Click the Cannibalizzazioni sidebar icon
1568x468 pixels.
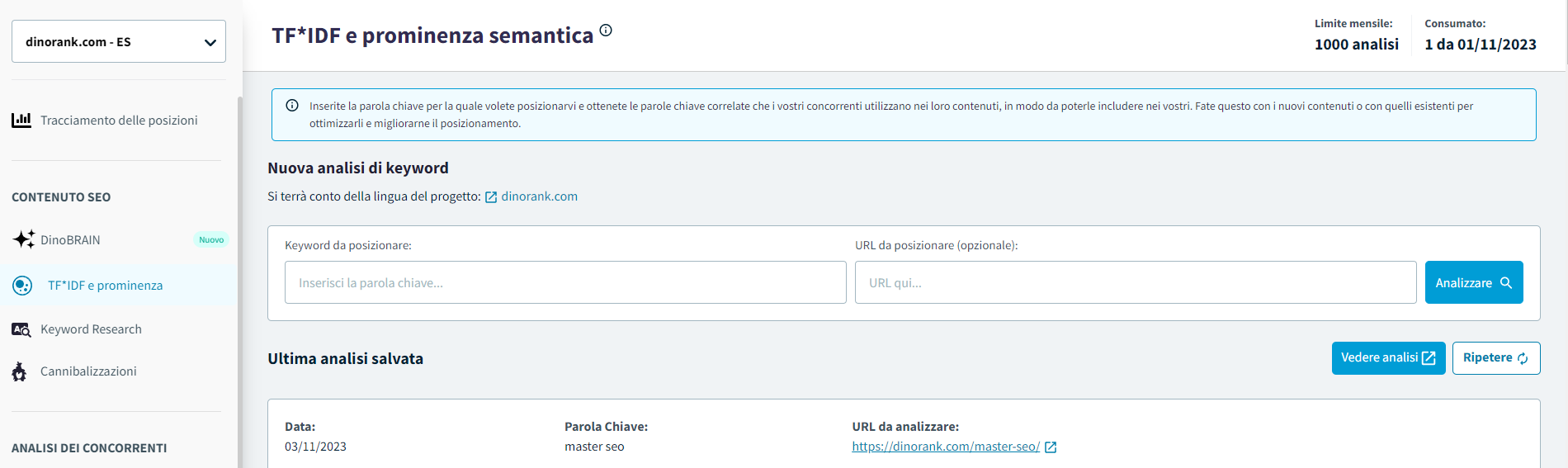20,371
